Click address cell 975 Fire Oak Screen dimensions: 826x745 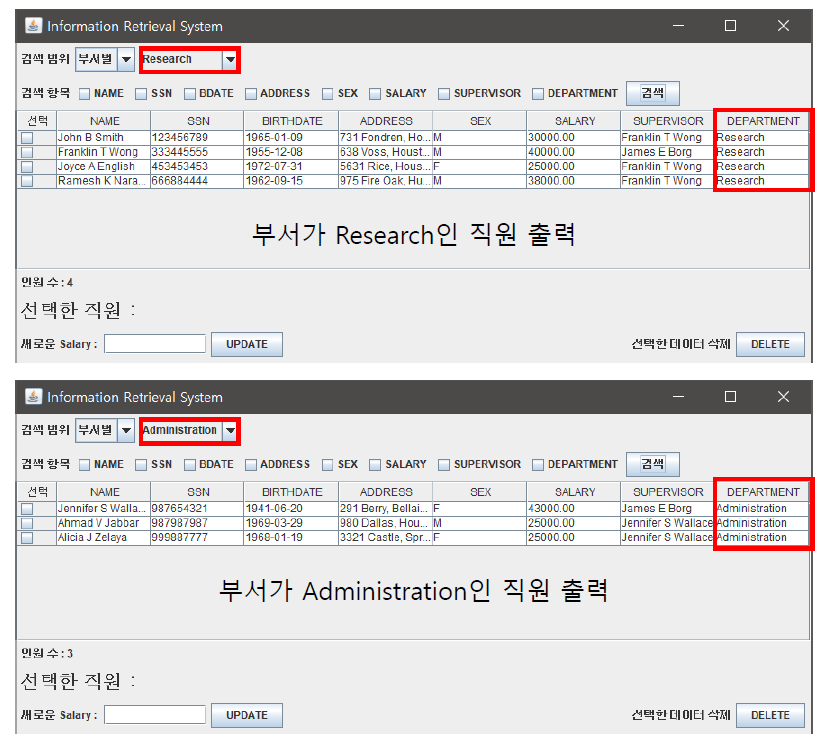pyautogui.click(x=386, y=181)
